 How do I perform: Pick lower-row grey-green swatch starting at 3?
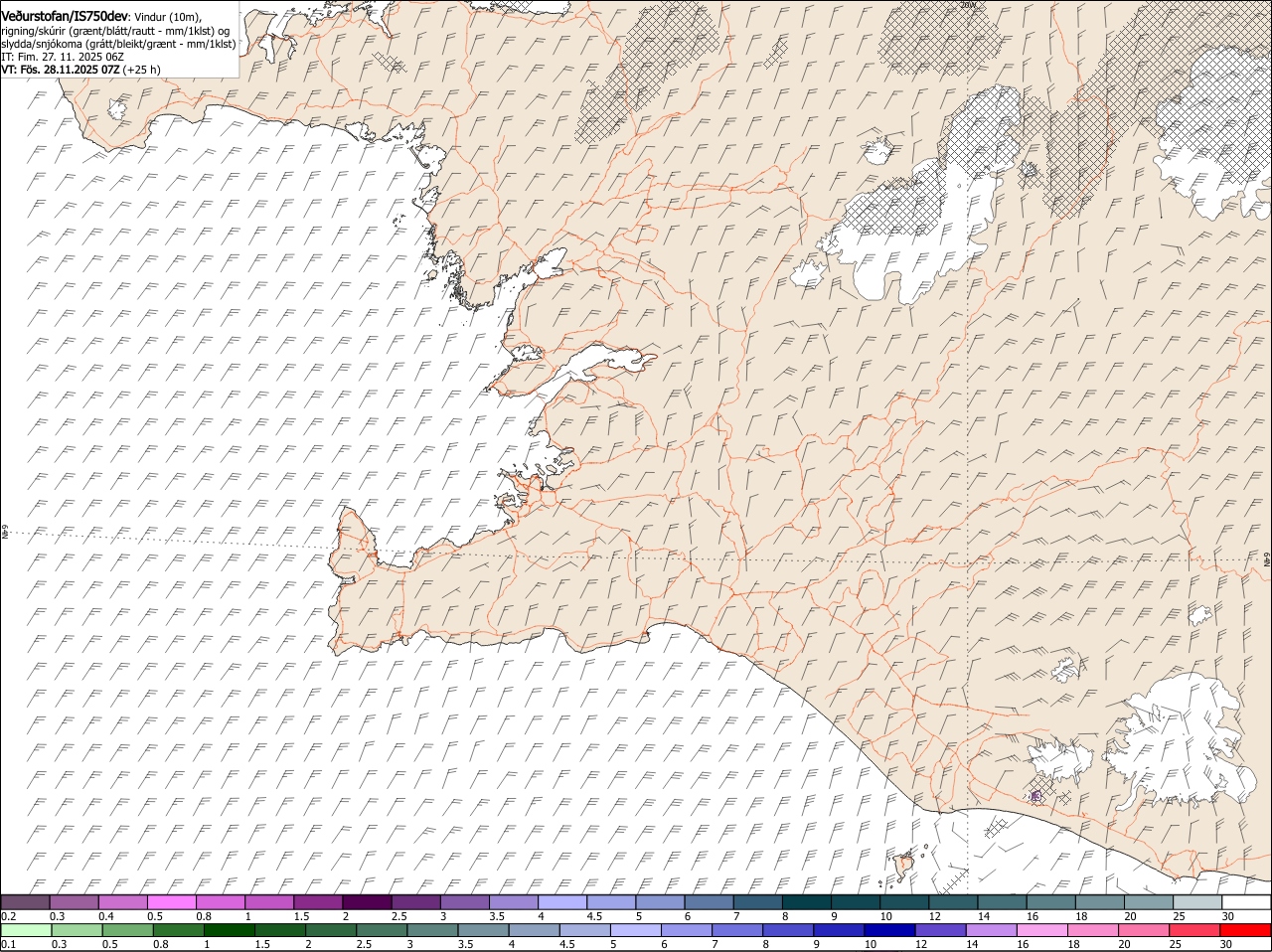click(x=432, y=930)
